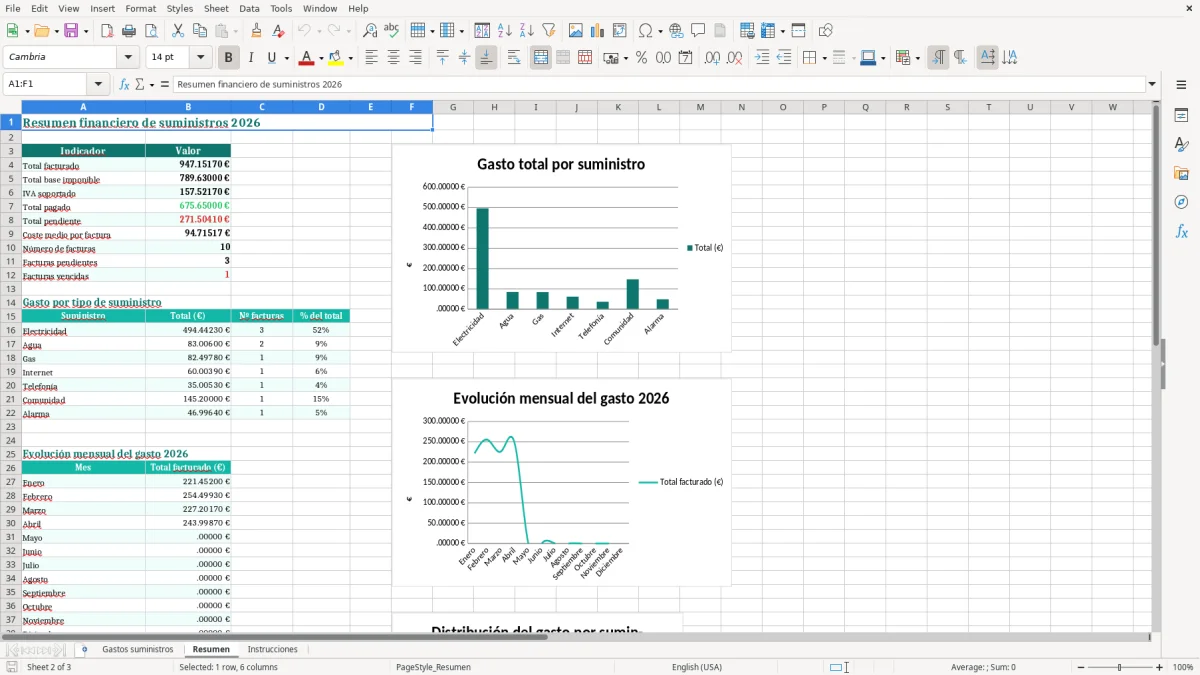
Task: Activate the Clone Formatting paintbrush
Action: point(256,31)
